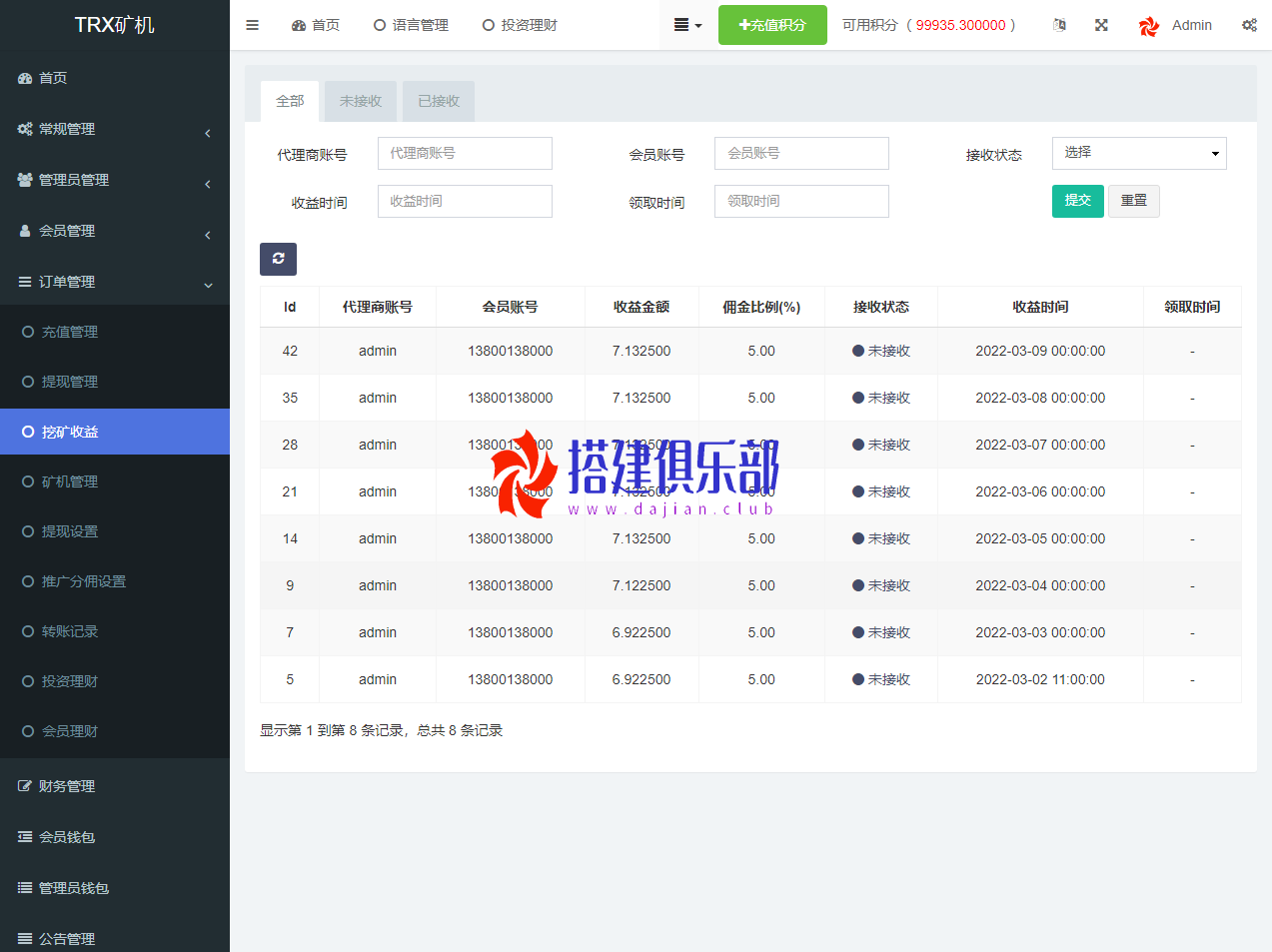1272x952 pixels.
Task: Focus the 会员账号 input field
Action: (x=801, y=153)
